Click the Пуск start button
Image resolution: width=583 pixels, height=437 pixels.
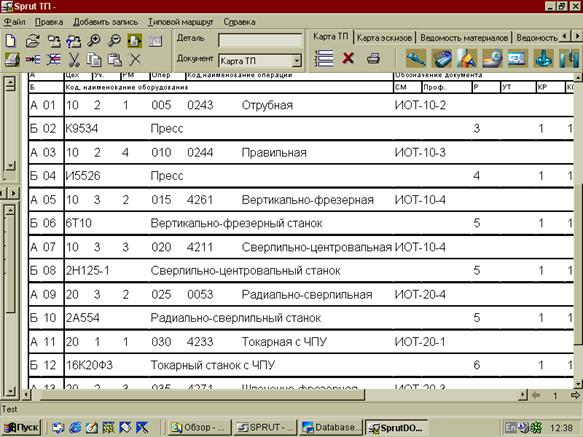click(21, 427)
